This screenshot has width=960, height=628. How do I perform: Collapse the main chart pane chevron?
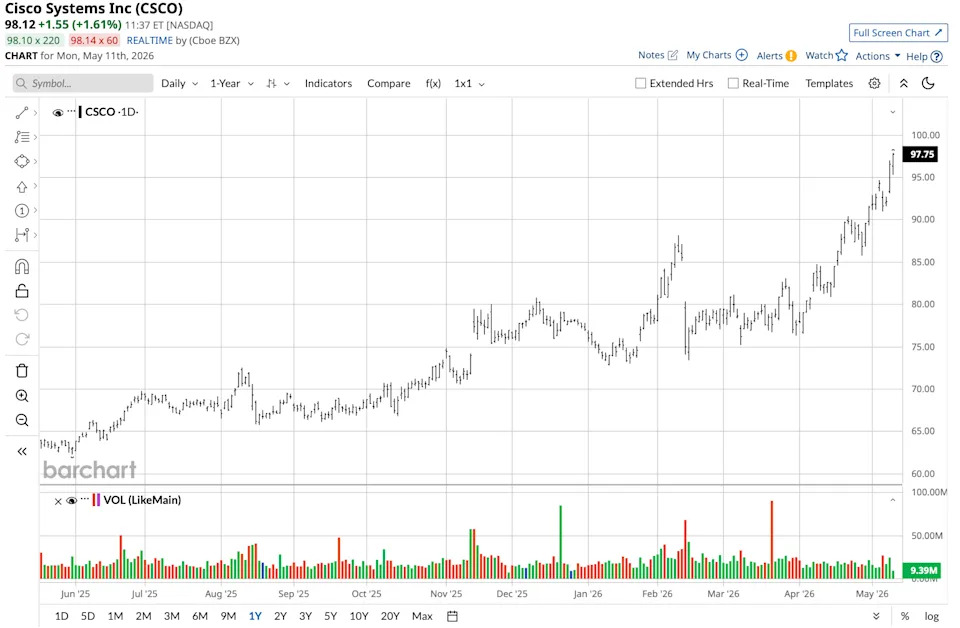893,112
